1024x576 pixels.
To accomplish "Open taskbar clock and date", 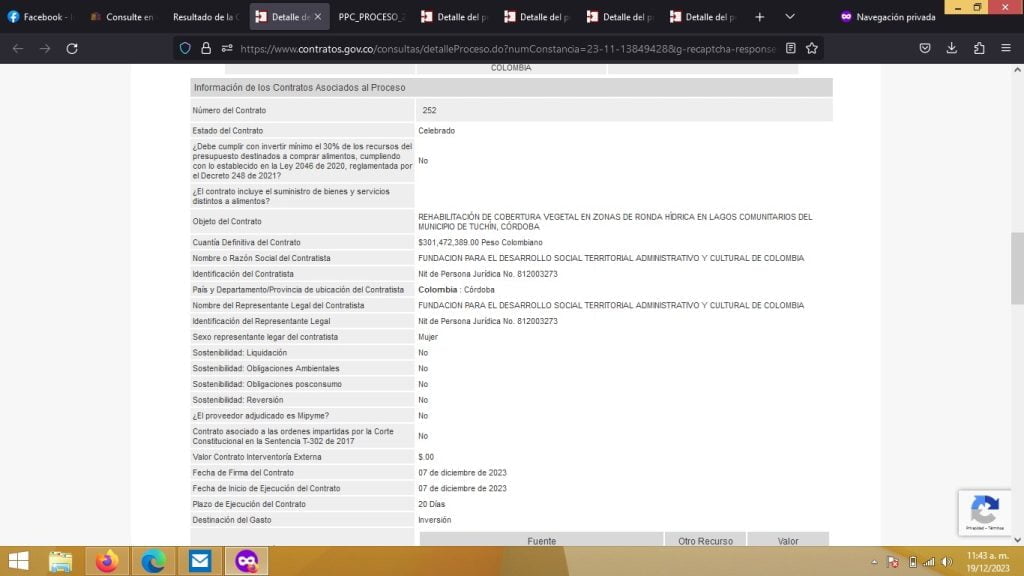I will click(987, 562).
